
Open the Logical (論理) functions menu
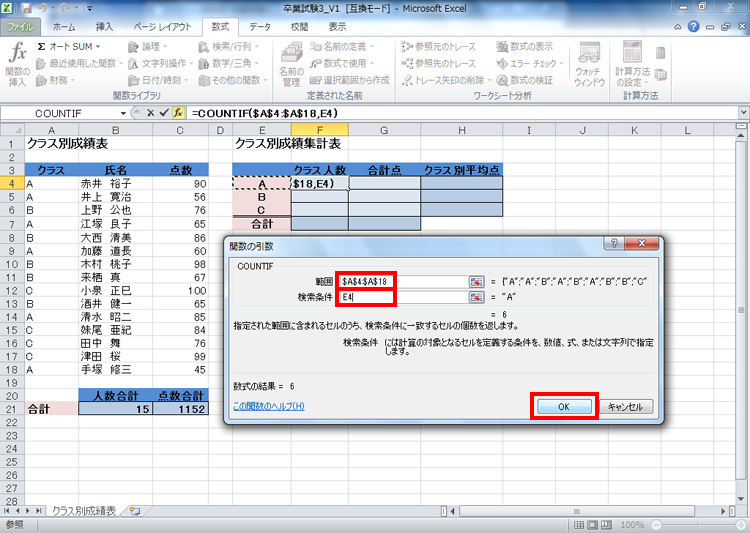click(147, 47)
